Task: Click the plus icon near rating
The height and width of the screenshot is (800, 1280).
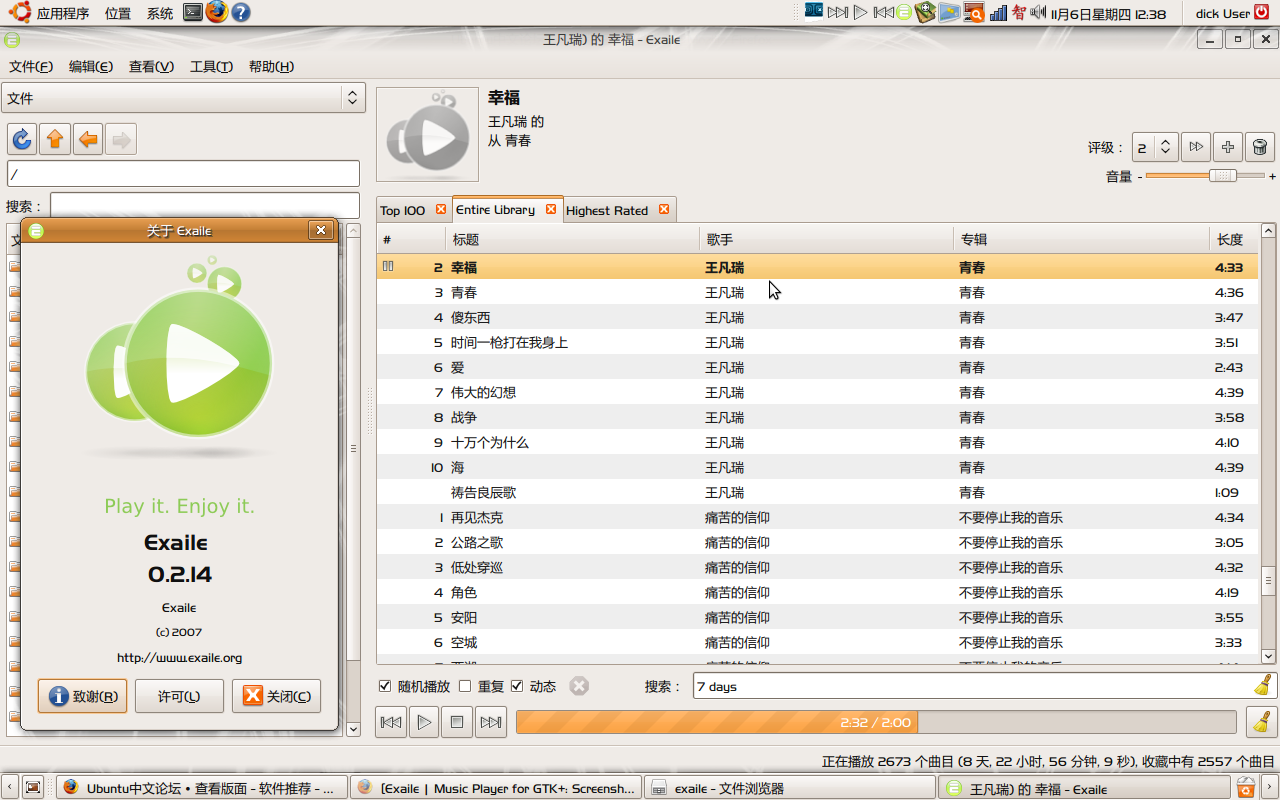Action: click(x=1228, y=147)
